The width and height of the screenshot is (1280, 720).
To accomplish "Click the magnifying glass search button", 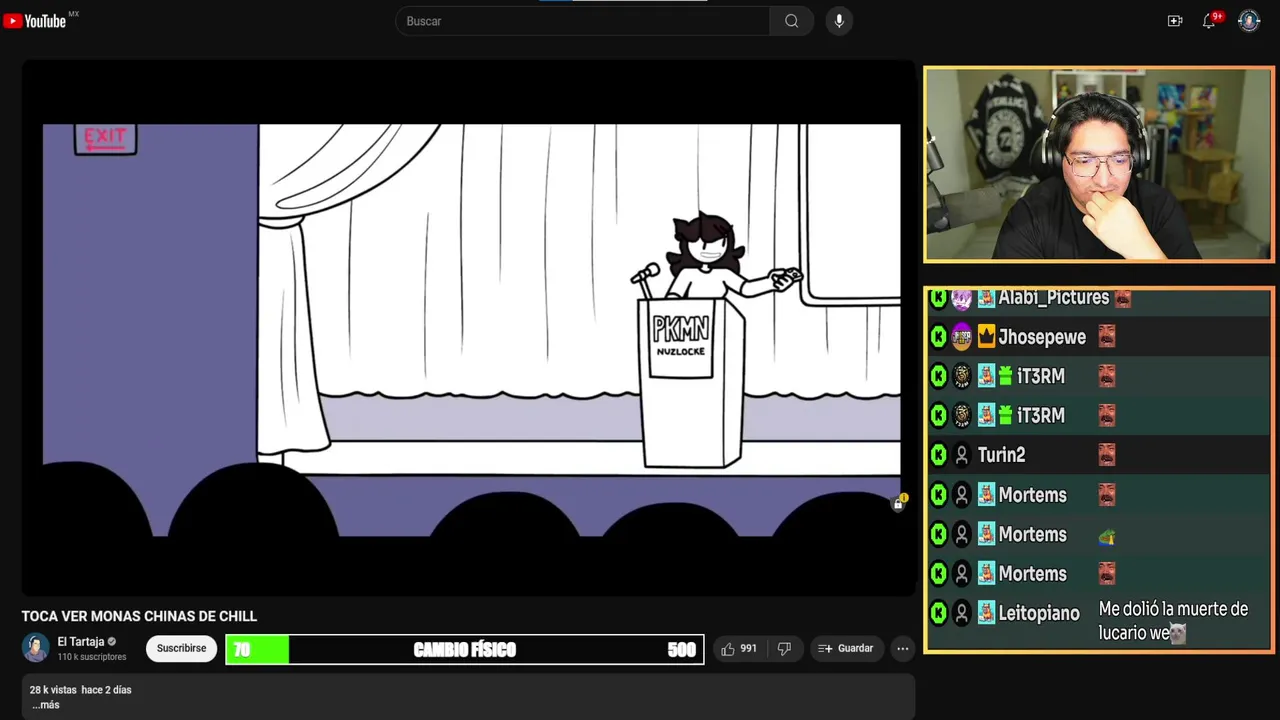I will pyautogui.click(x=792, y=21).
